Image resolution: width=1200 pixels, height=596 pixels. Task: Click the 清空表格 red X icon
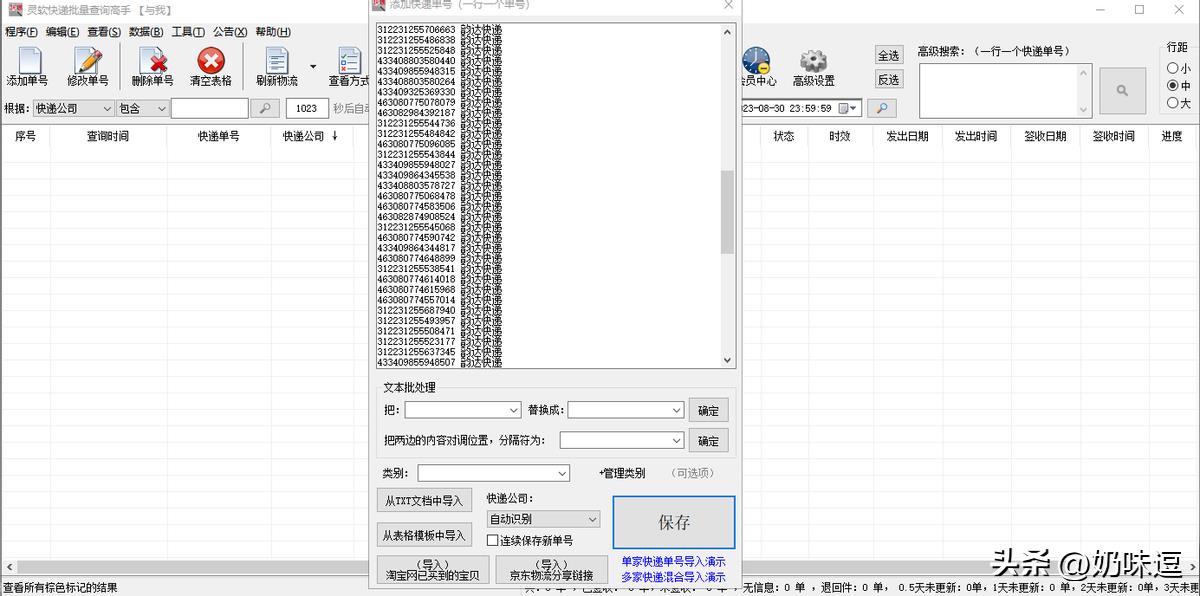(x=211, y=62)
